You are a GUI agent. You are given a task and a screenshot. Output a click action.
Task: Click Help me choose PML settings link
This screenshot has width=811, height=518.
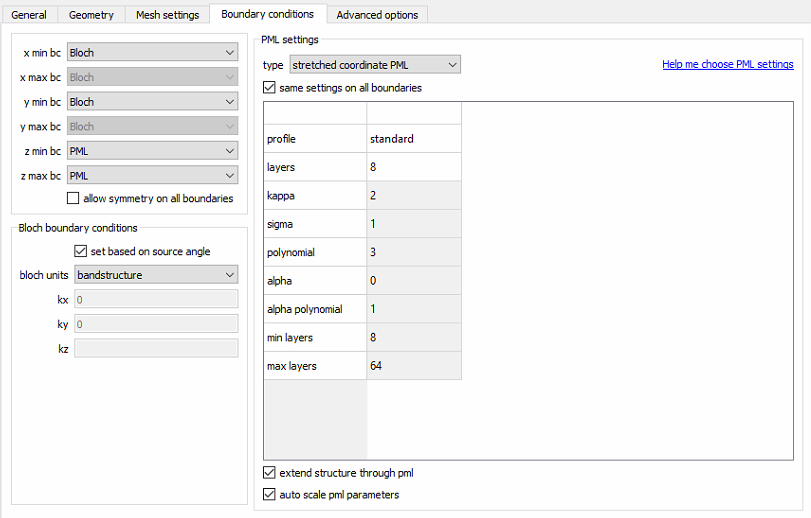tap(727, 65)
